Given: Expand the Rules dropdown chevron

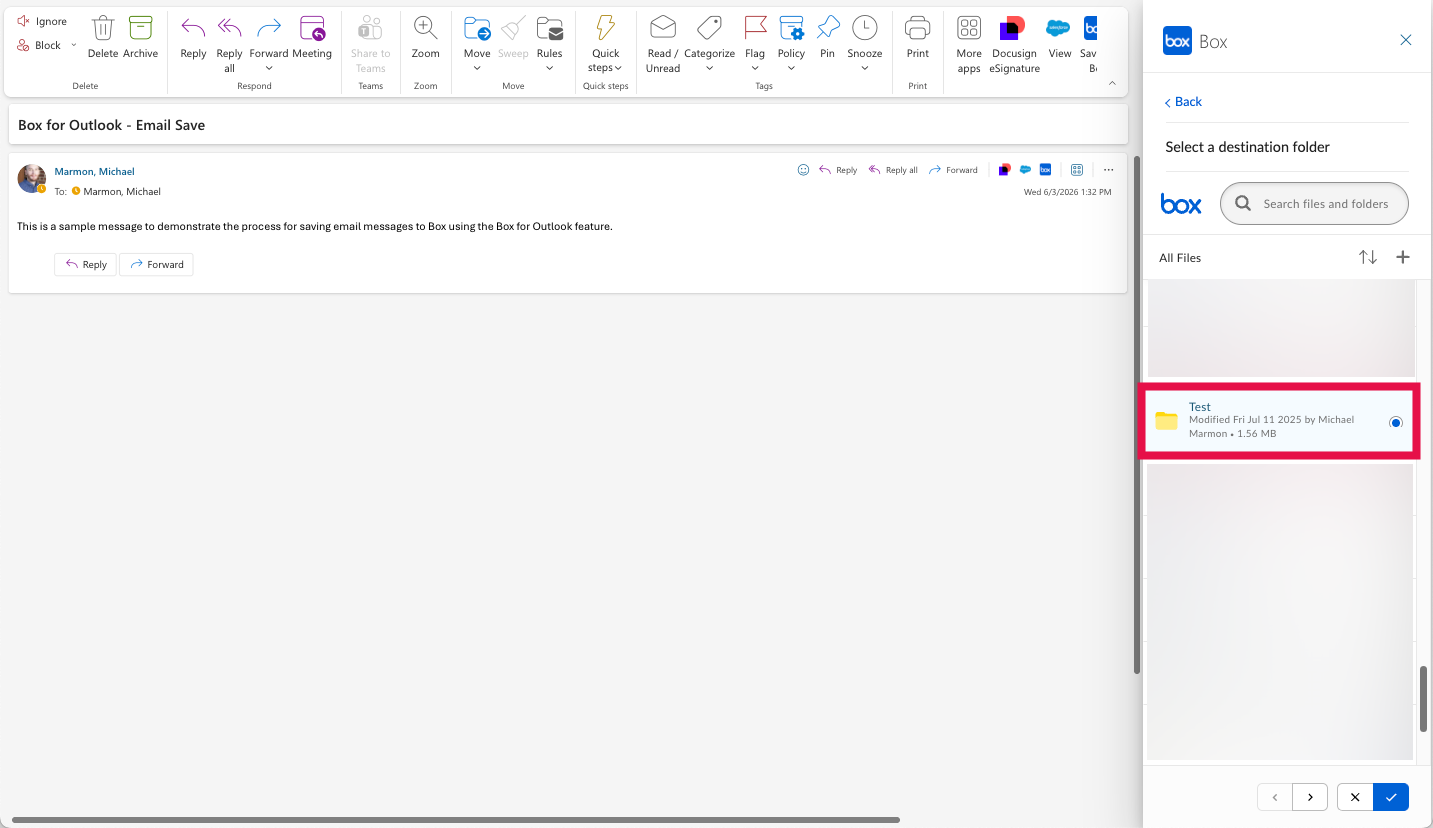Looking at the screenshot, I should (x=549, y=68).
